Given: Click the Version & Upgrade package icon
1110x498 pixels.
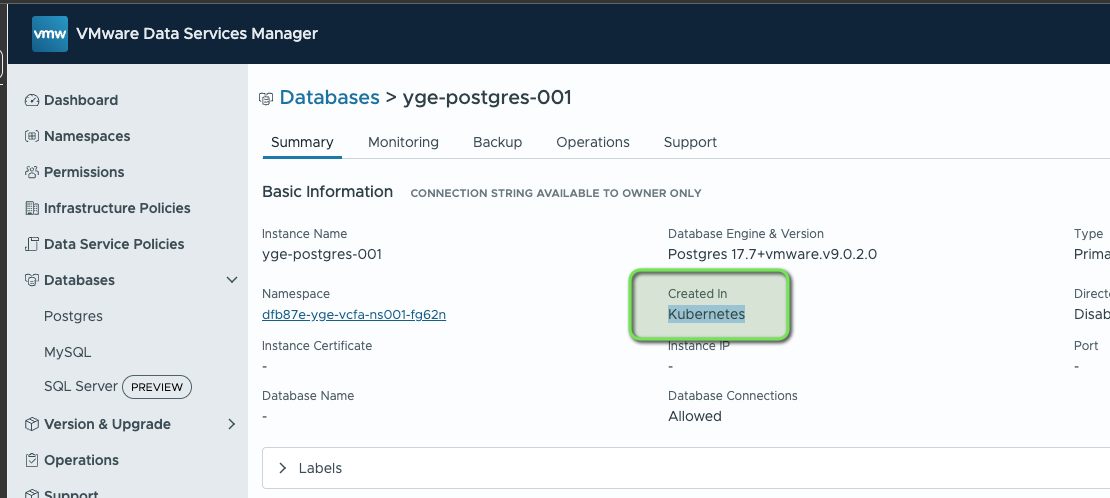Looking at the screenshot, I should tap(32, 424).
